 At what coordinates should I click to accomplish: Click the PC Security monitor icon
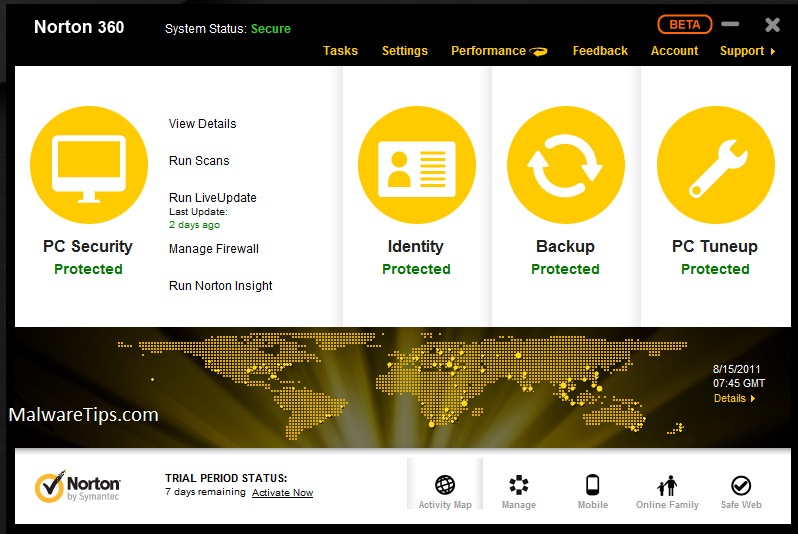click(x=88, y=166)
